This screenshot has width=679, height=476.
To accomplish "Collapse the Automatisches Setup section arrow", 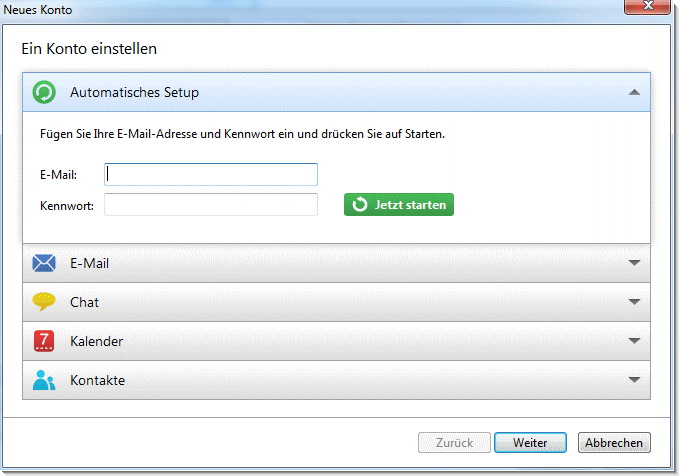I will [x=634, y=92].
